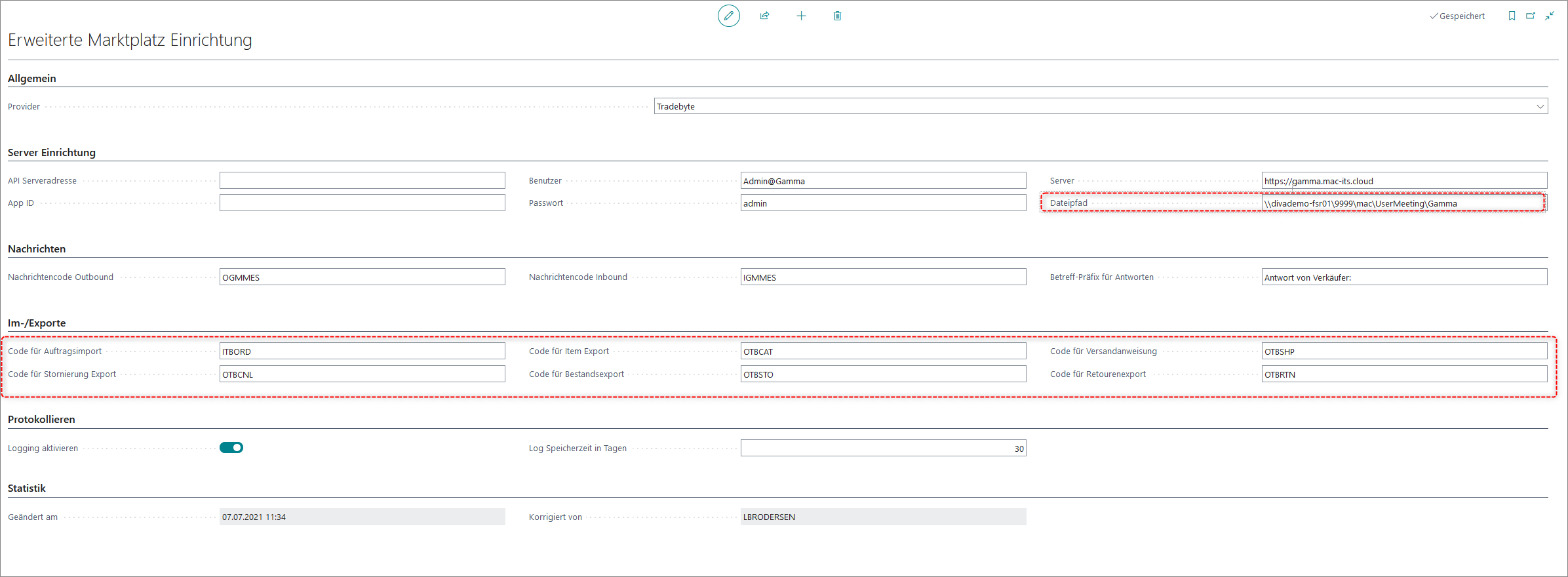1568x577 pixels.
Task: Click the edit pencil icon
Action: tap(728, 16)
